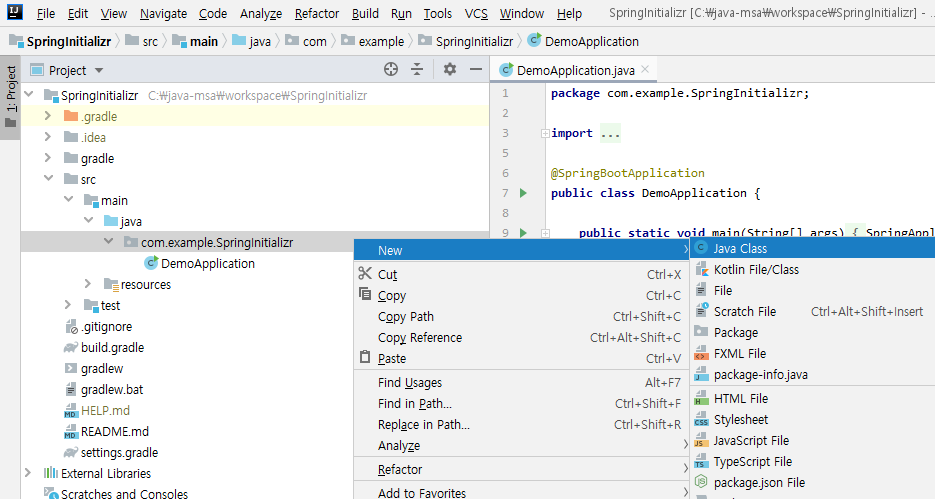The height and width of the screenshot is (499, 935).
Task: Click the Scratch File icon
Action: click(x=701, y=311)
